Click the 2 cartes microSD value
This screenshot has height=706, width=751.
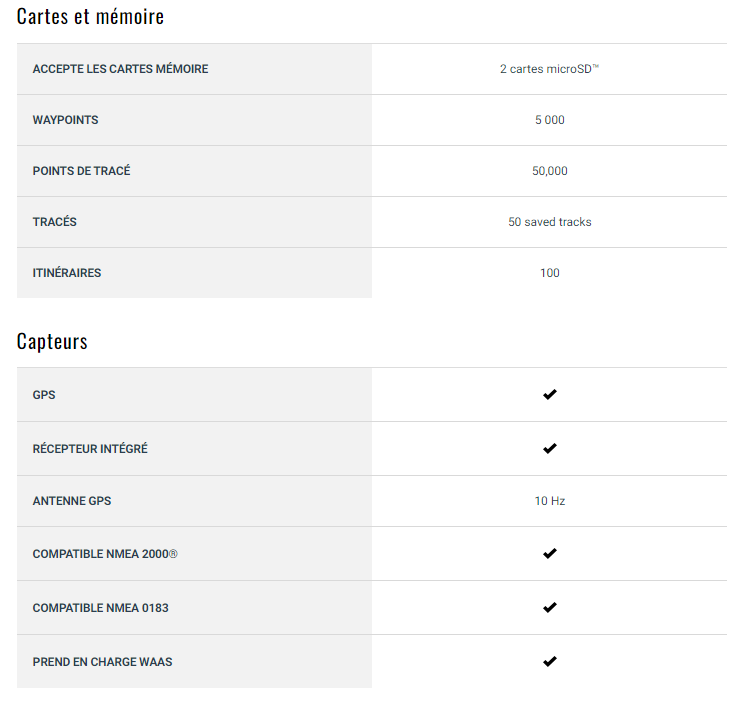(x=549, y=69)
